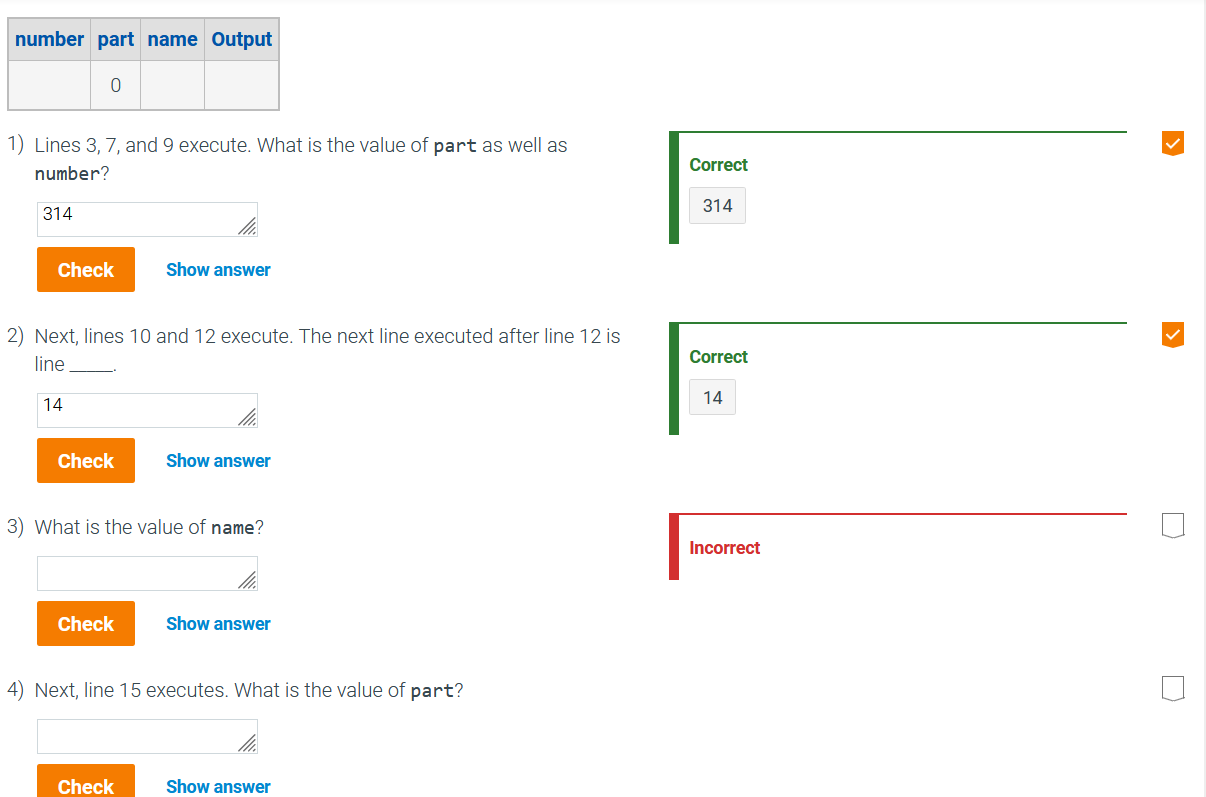Click the gray bookmark icon beside question 4
This screenshot has height=797, width=1206.
click(1171, 688)
